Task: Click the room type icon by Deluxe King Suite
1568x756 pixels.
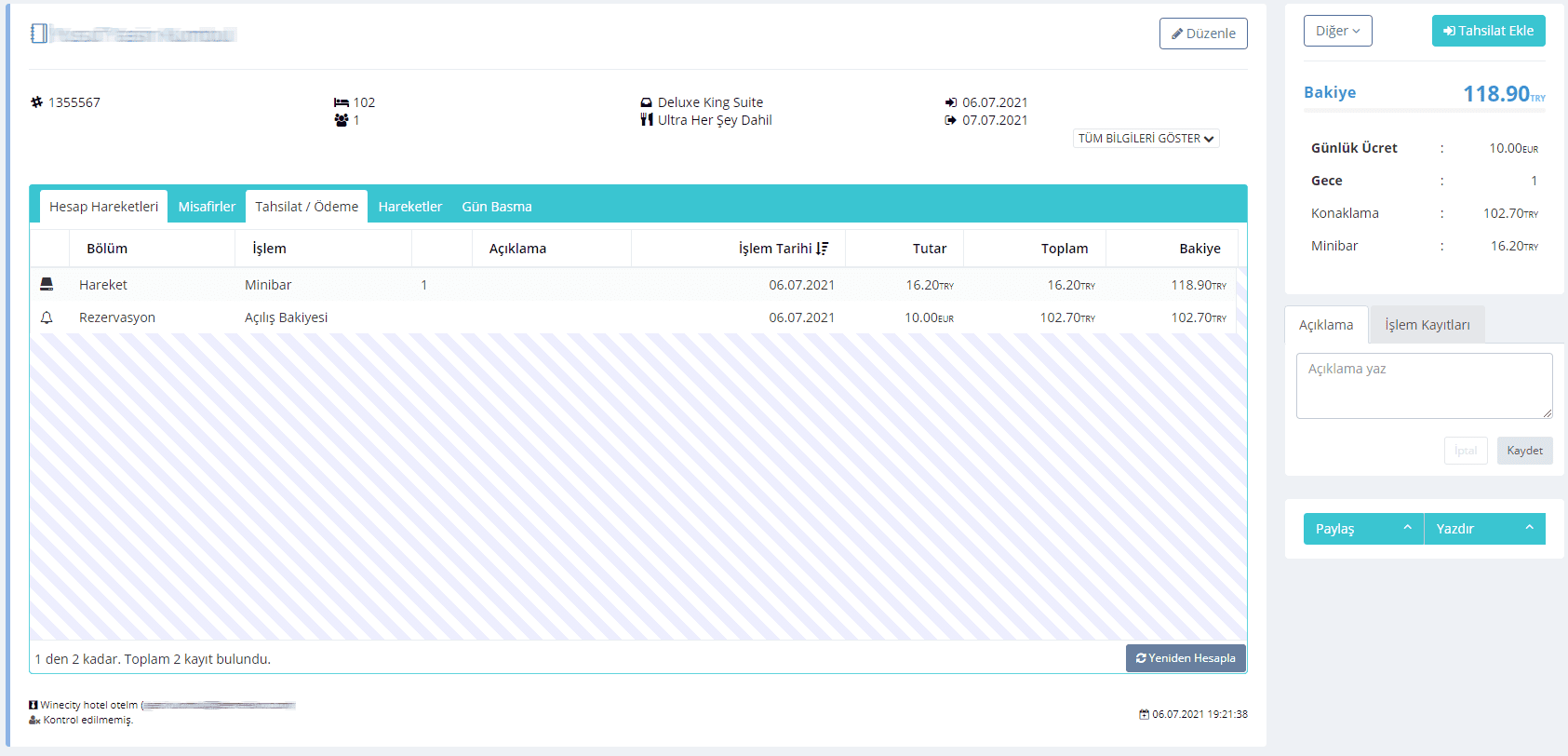Action: tap(647, 102)
